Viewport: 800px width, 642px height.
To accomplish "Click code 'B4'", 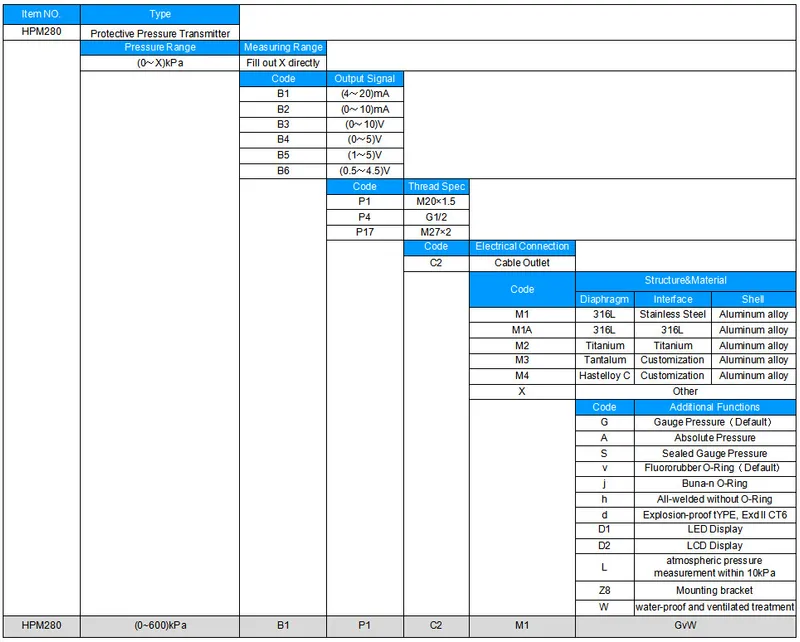I will [283, 140].
